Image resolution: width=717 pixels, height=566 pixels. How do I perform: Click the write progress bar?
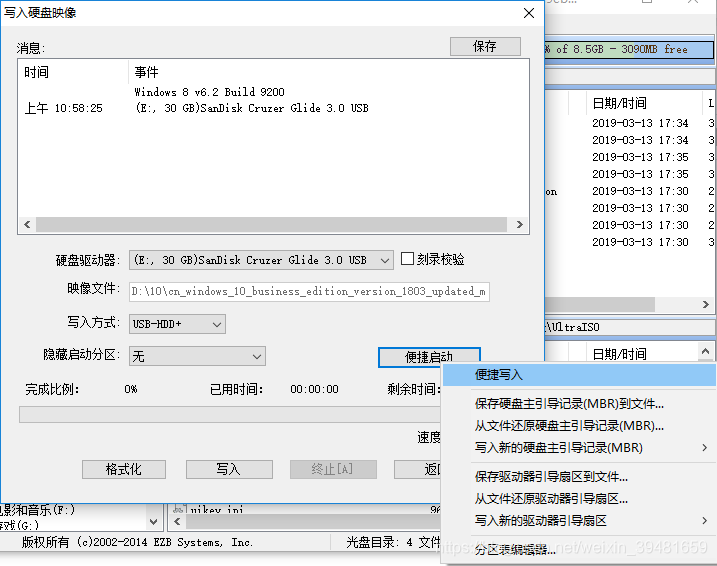pos(230,415)
